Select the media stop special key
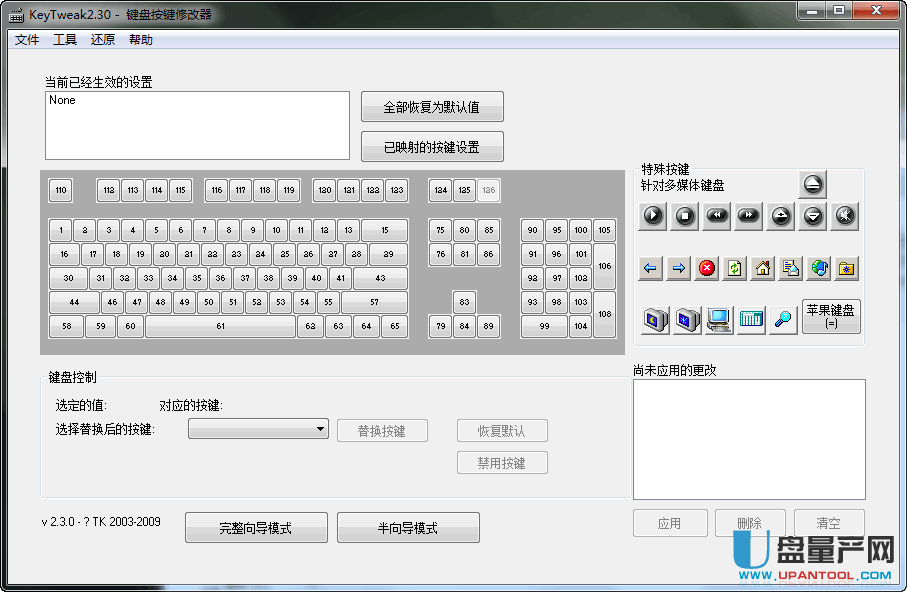 pos(684,216)
